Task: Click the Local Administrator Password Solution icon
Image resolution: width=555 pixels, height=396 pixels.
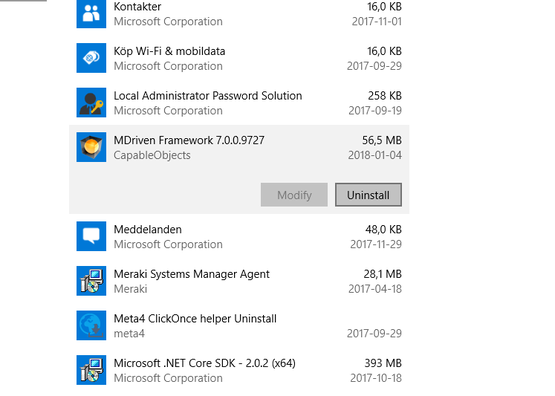Action: (91, 103)
